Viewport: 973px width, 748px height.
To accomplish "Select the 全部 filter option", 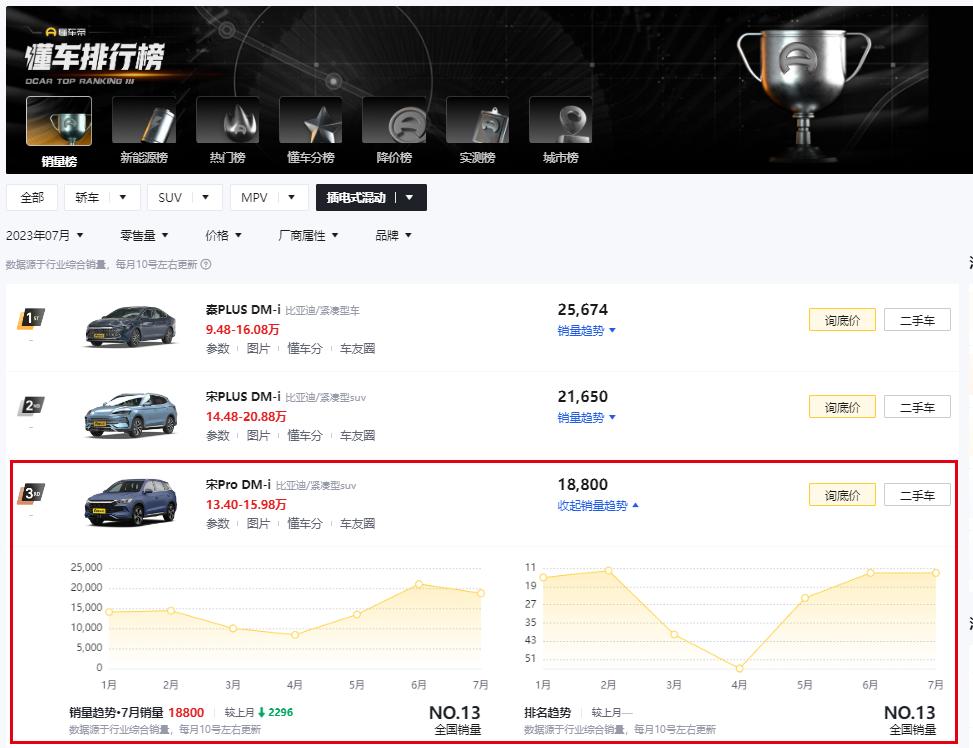I will pyautogui.click(x=31, y=197).
